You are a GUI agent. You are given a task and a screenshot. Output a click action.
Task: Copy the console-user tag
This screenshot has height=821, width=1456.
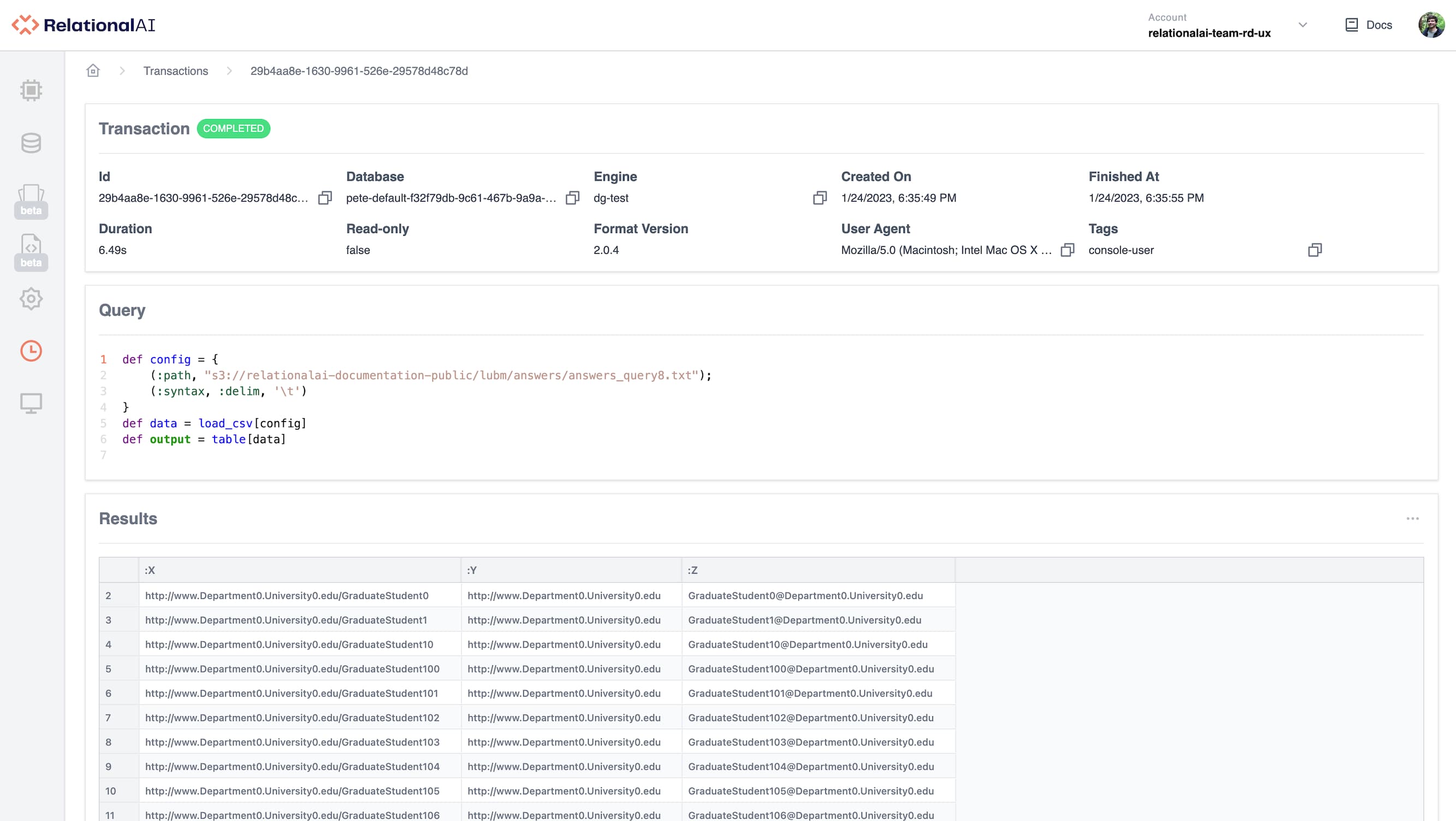click(1315, 249)
